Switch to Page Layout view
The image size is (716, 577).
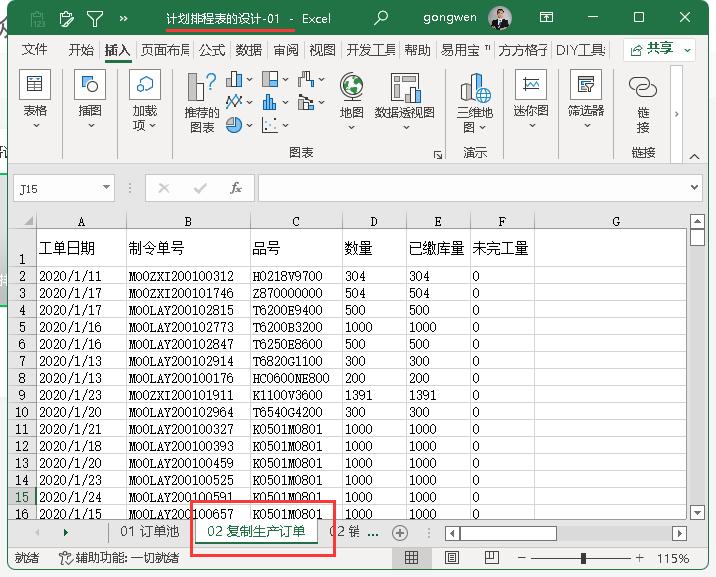coord(451,558)
